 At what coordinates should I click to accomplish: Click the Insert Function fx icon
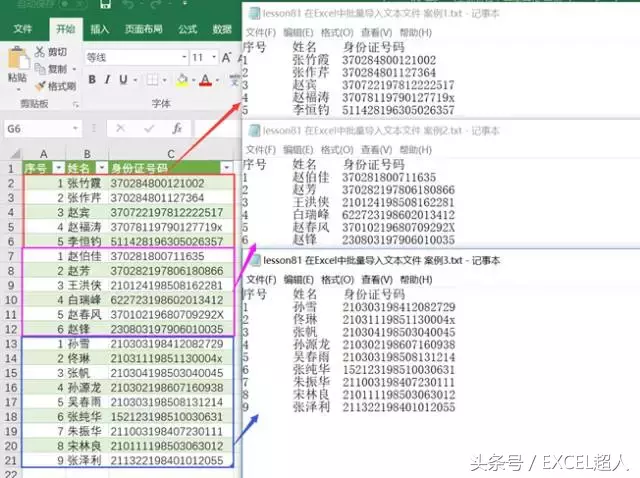click(x=177, y=129)
